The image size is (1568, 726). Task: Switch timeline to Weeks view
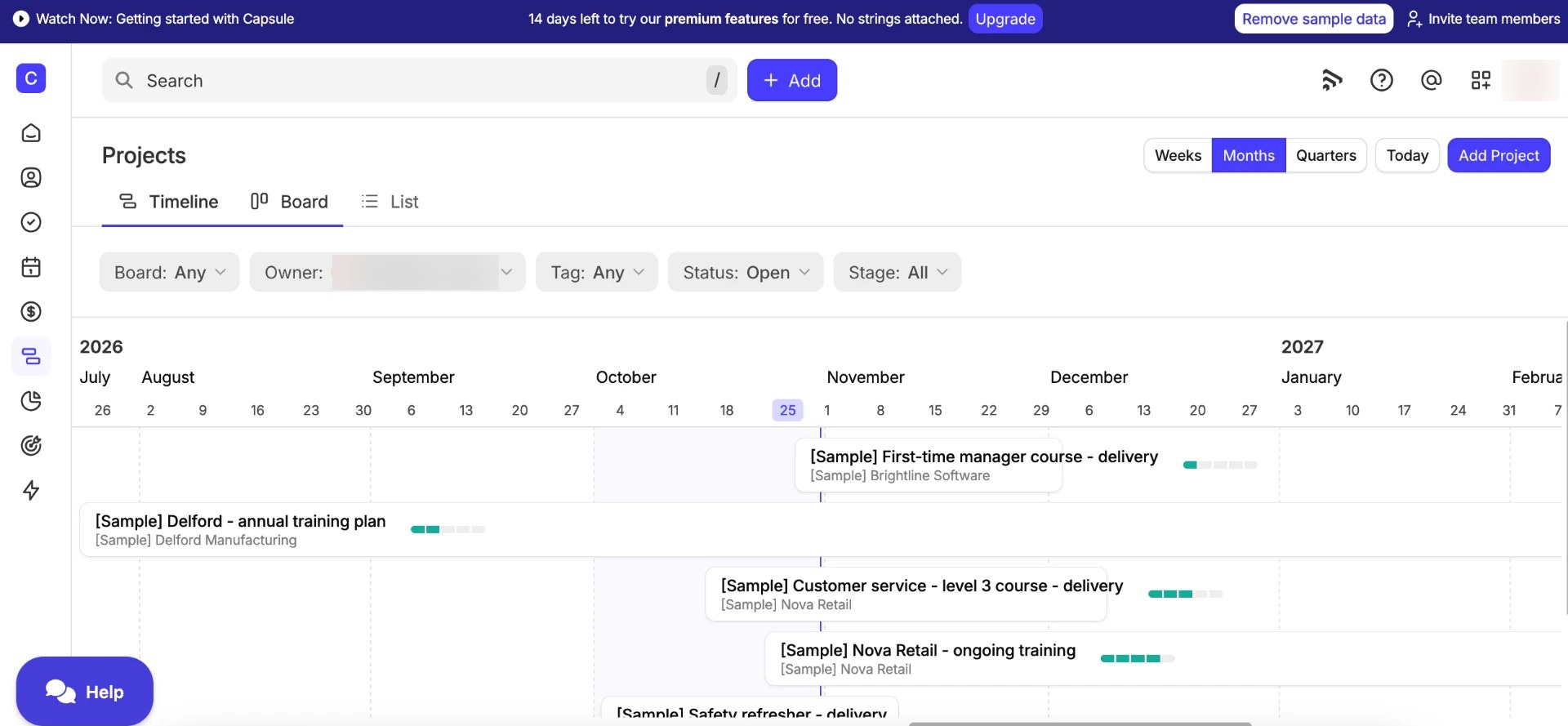tap(1178, 155)
